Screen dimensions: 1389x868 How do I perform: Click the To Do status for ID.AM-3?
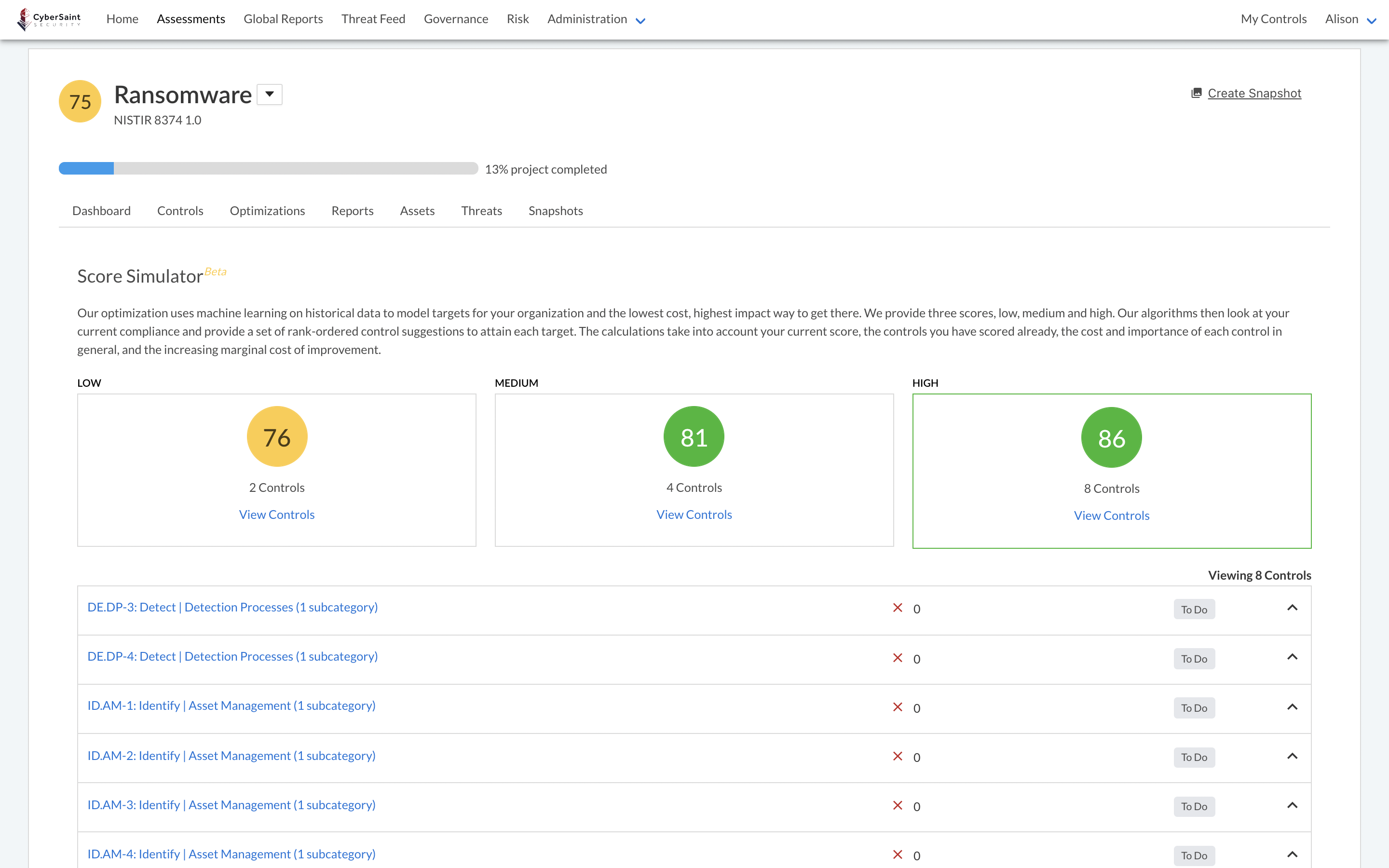pos(1194,807)
